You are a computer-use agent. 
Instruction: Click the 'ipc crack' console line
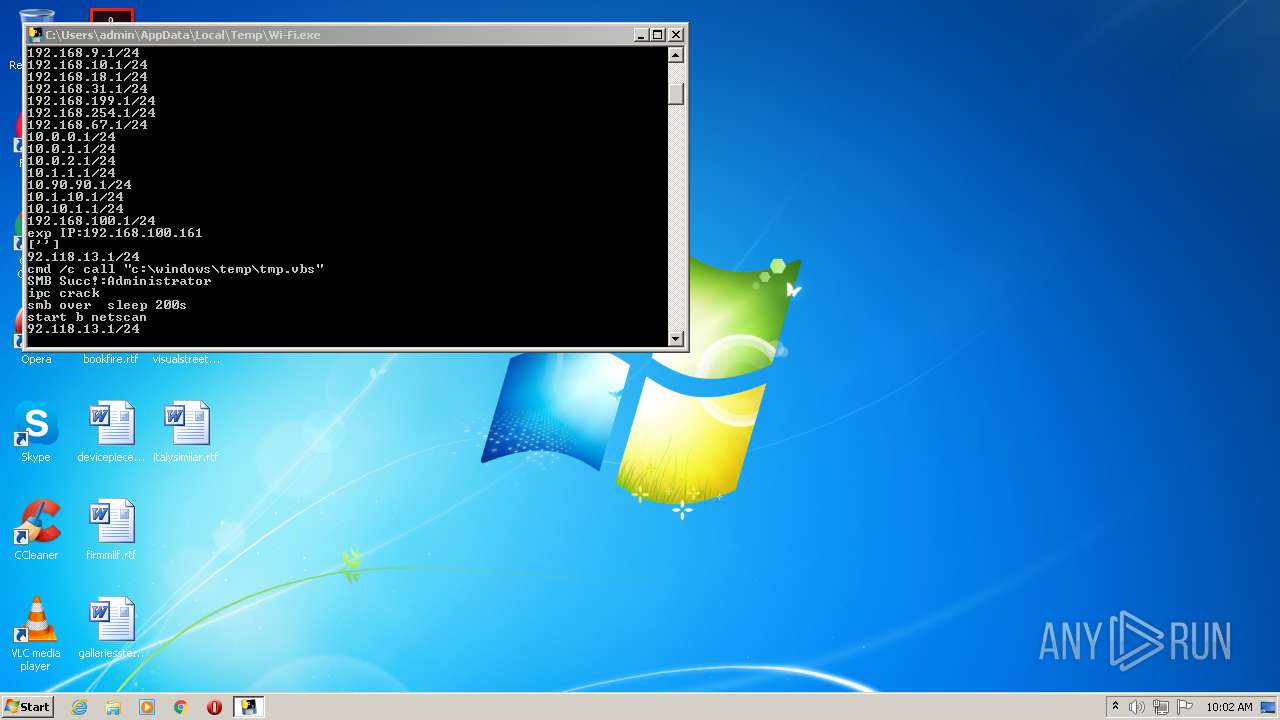click(63, 293)
